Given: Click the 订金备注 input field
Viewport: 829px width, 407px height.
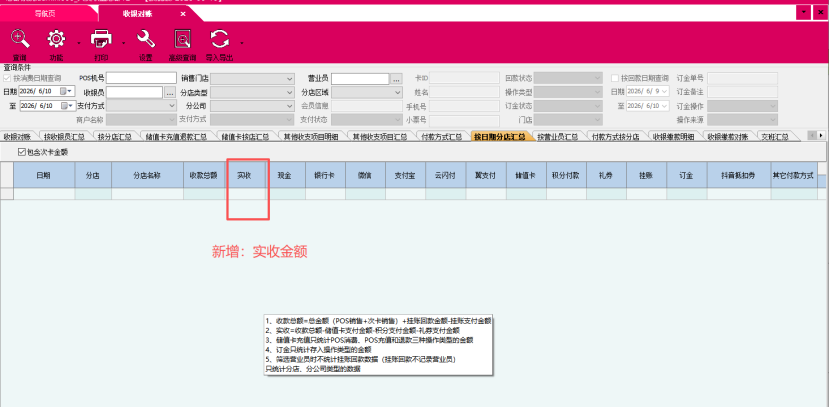Looking at the screenshot, I should [x=742, y=92].
